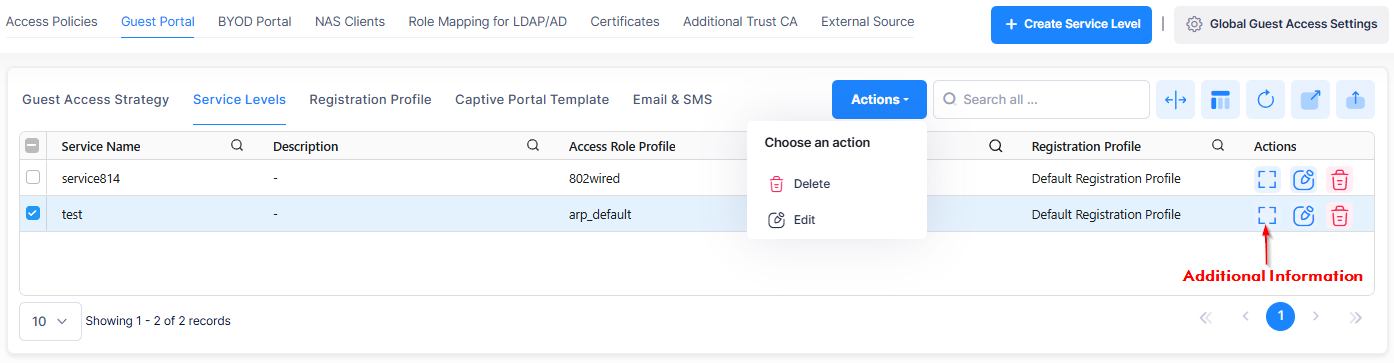Click the Access Role Profile column header
The width and height of the screenshot is (1394, 363).
pos(622,146)
